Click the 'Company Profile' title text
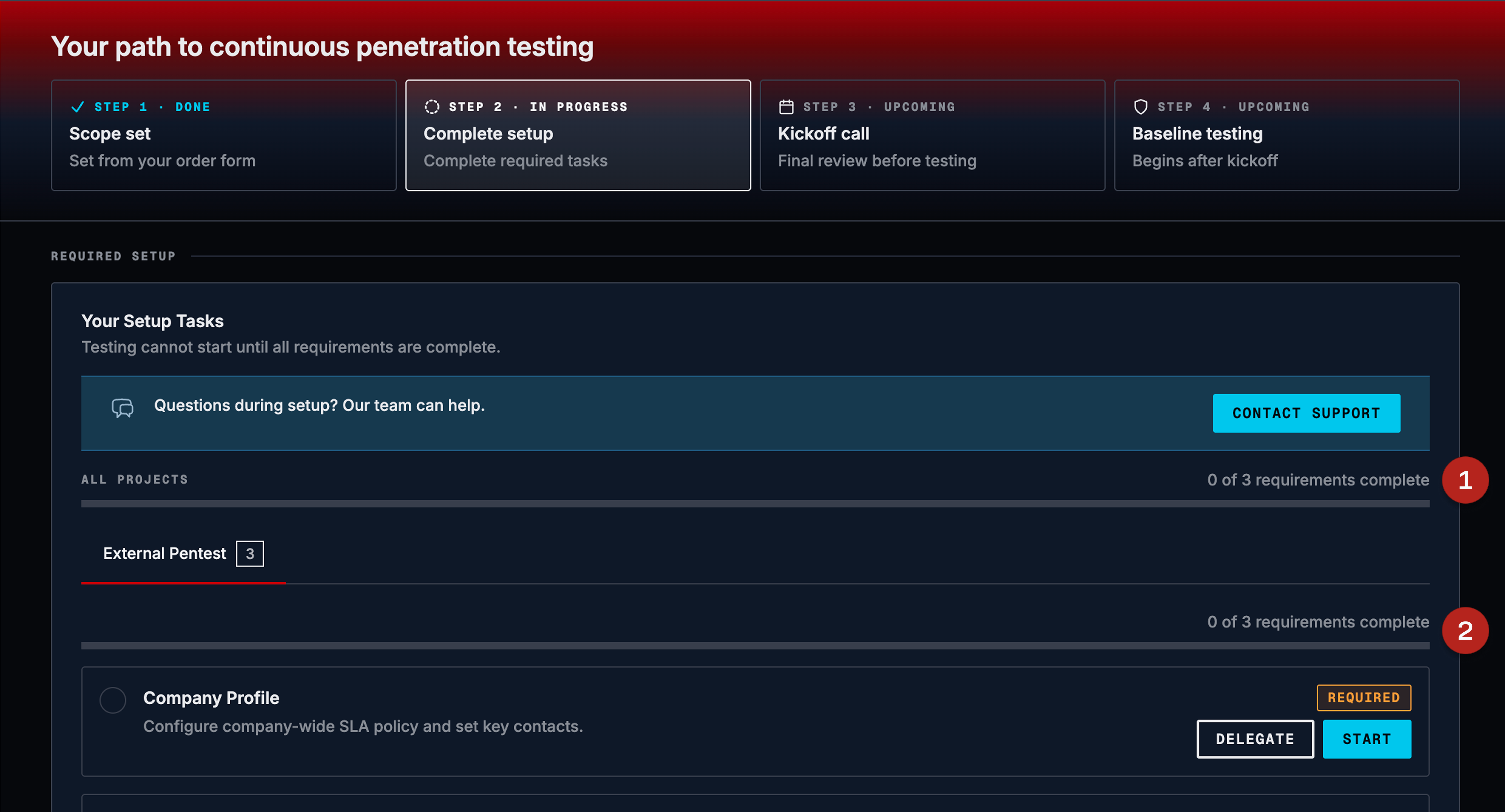Screen dimensions: 1505x812 pos(211,698)
